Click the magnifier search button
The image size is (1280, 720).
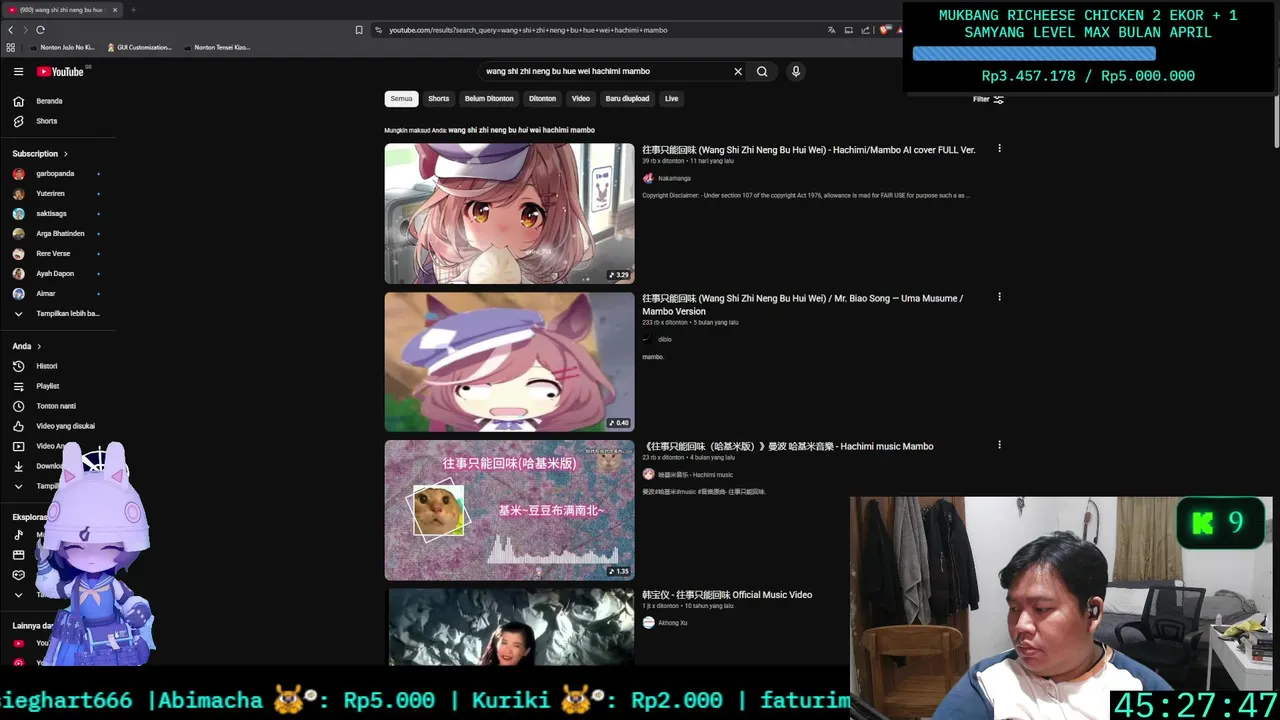tap(762, 71)
